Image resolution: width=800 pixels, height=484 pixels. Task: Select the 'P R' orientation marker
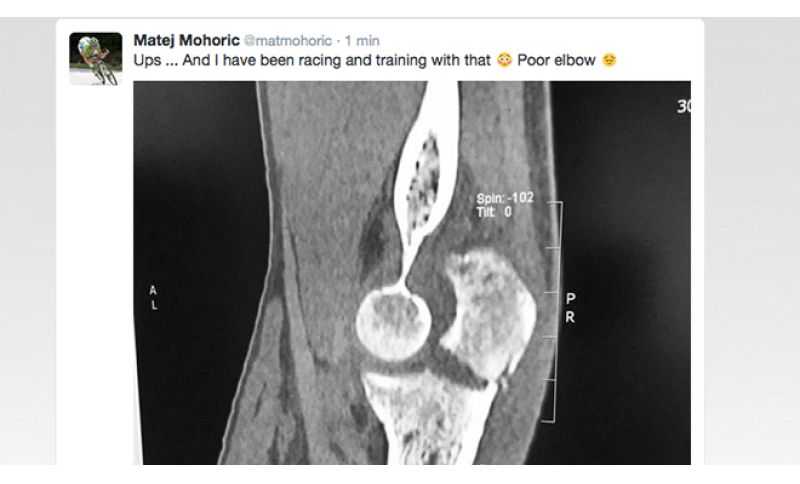(x=570, y=308)
